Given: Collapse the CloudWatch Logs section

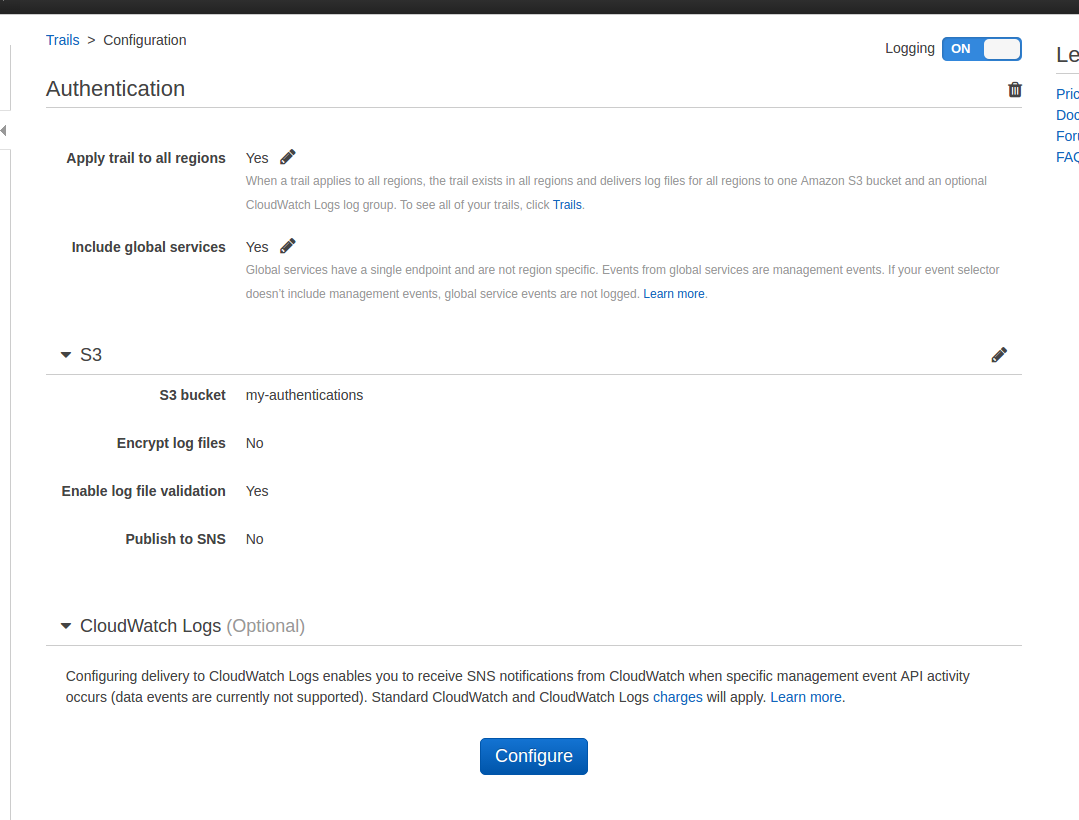Looking at the screenshot, I should (x=66, y=626).
